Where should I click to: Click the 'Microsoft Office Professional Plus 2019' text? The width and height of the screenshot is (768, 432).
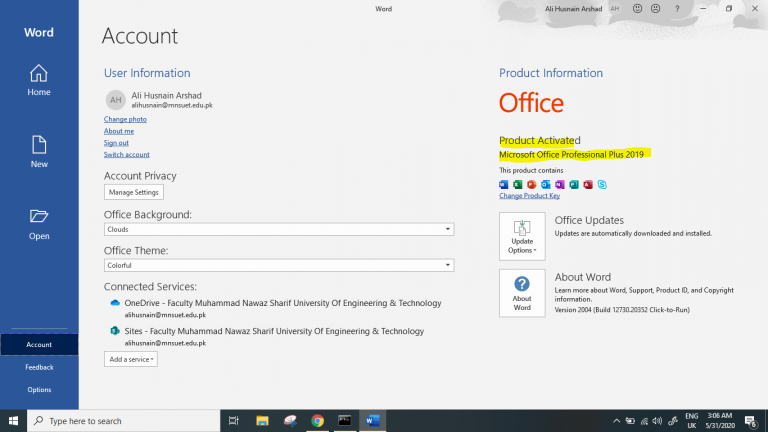[571, 154]
